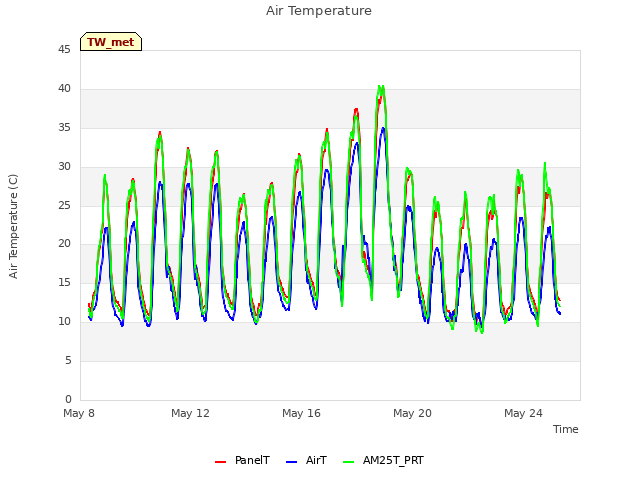The height and width of the screenshot is (480, 640).
Task: Click the 0 y-axis tick label
Action: point(68,399)
